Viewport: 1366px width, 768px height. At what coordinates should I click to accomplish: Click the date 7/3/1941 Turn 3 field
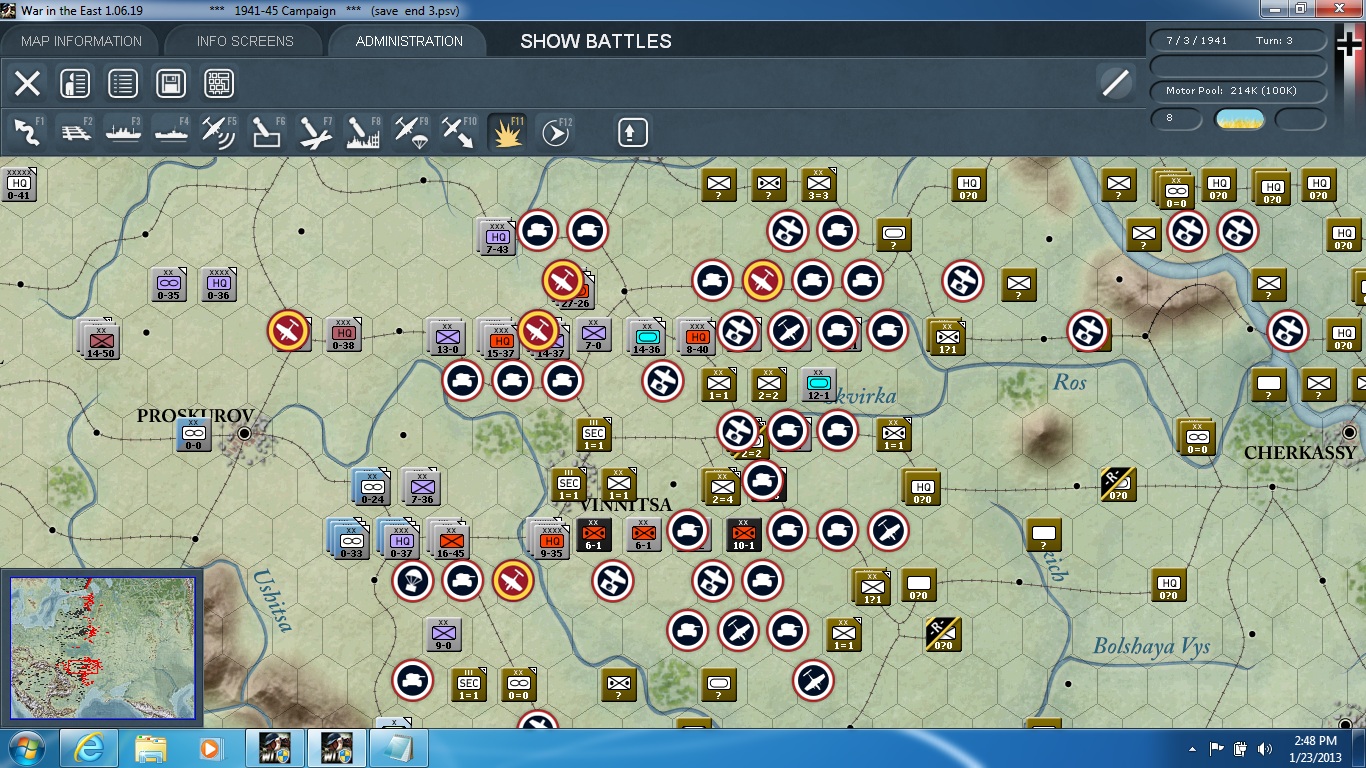(x=1240, y=41)
